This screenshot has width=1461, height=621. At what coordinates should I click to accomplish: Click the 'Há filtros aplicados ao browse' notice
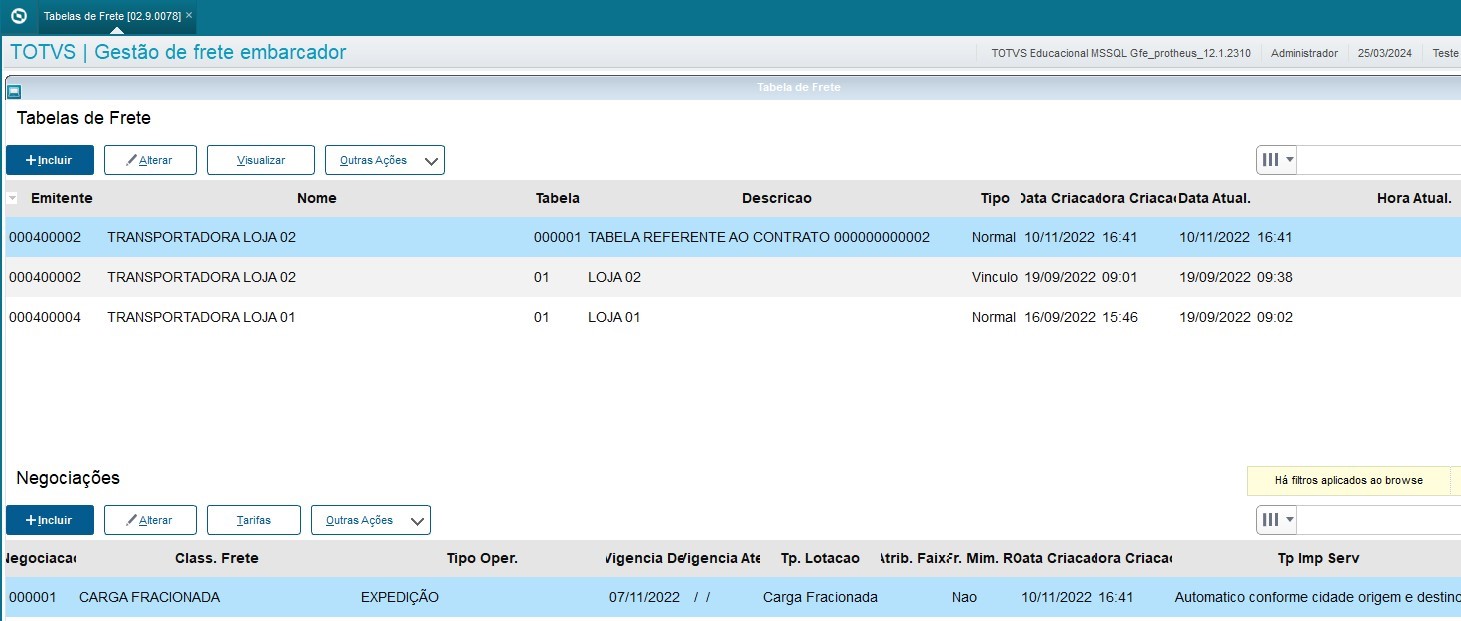click(x=1348, y=481)
